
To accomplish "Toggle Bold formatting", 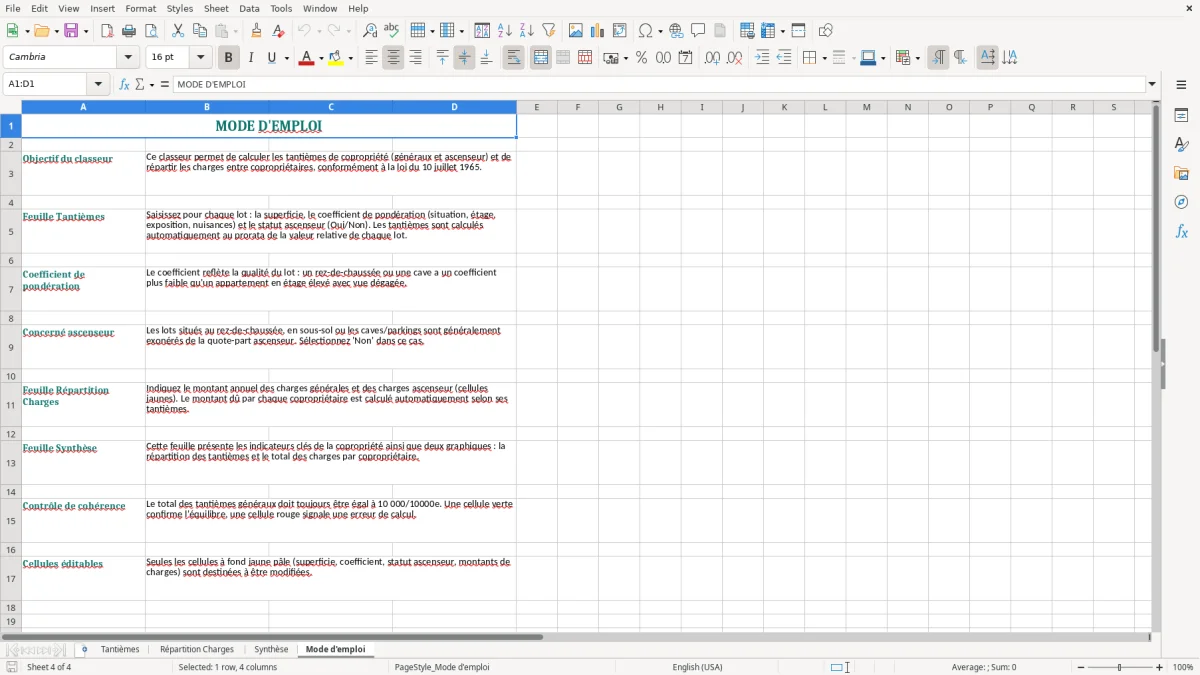I will click(228, 58).
